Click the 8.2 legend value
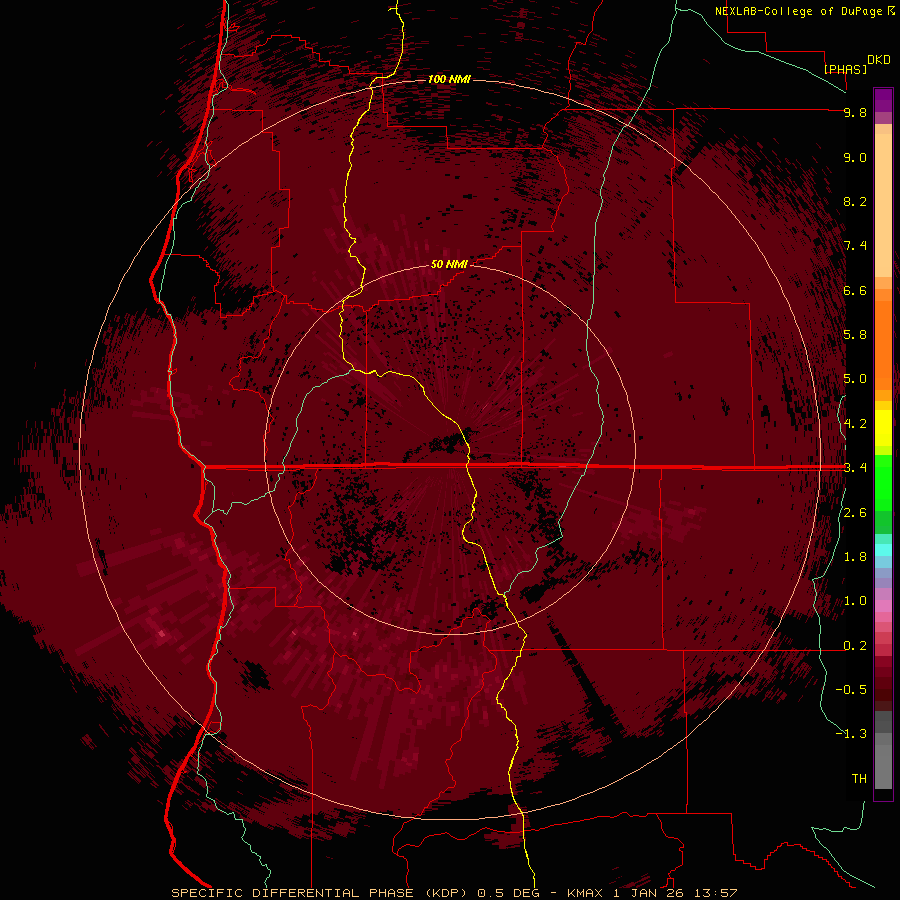 855,201
